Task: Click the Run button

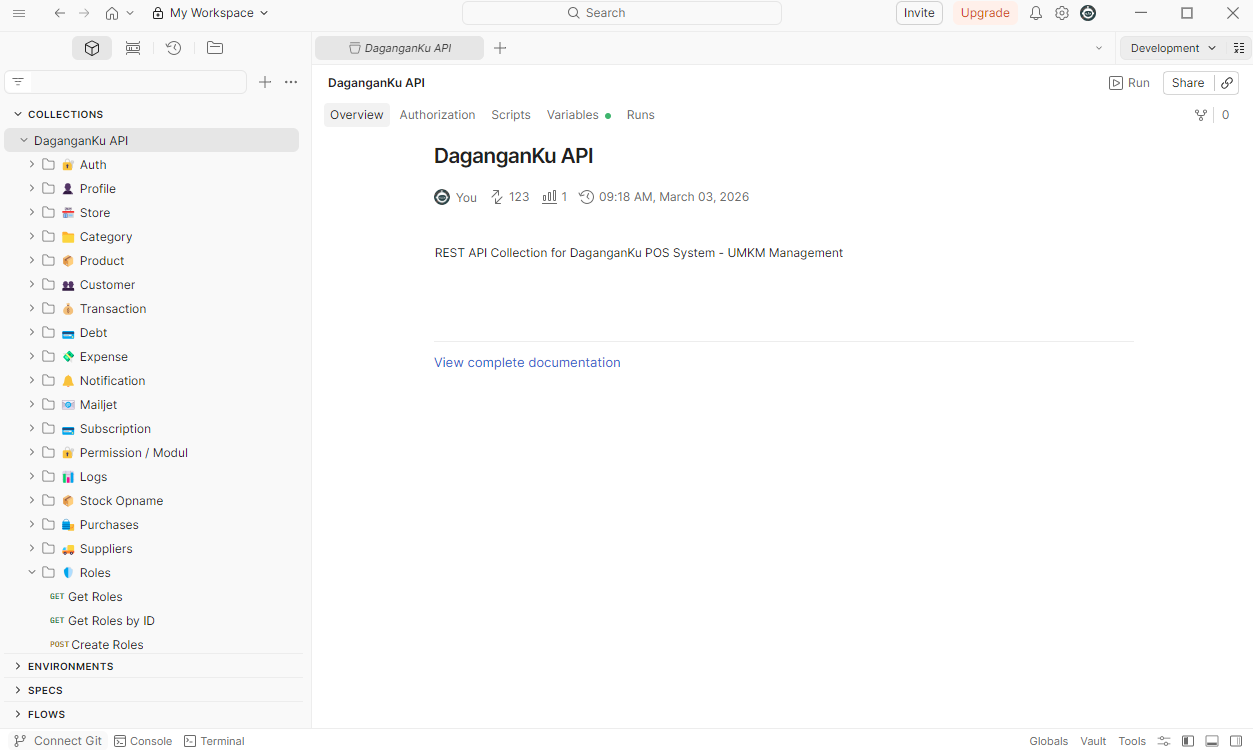Action: coord(1130,83)
